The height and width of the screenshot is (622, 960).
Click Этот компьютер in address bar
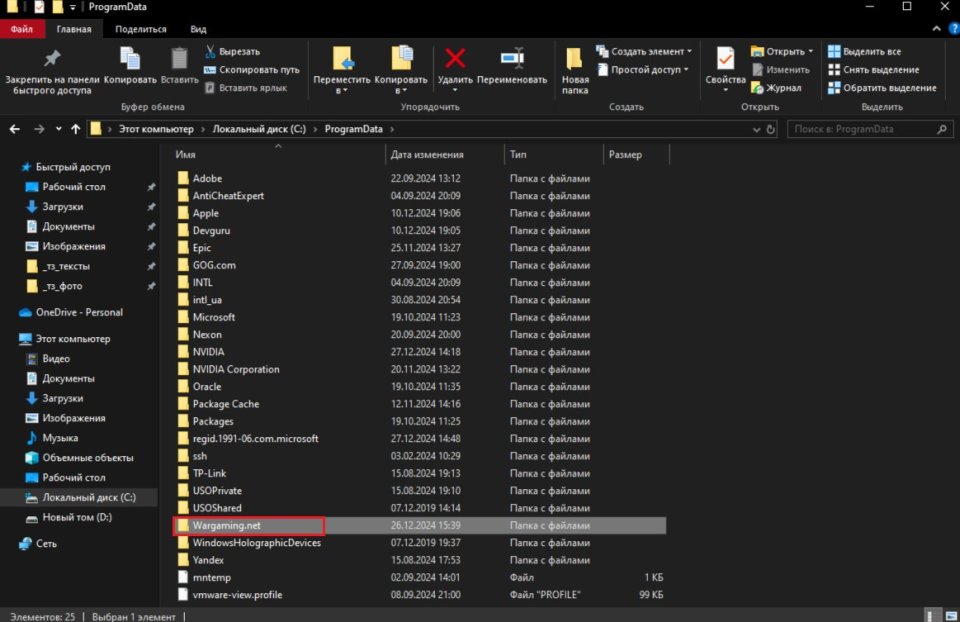[x=156, y=129]
